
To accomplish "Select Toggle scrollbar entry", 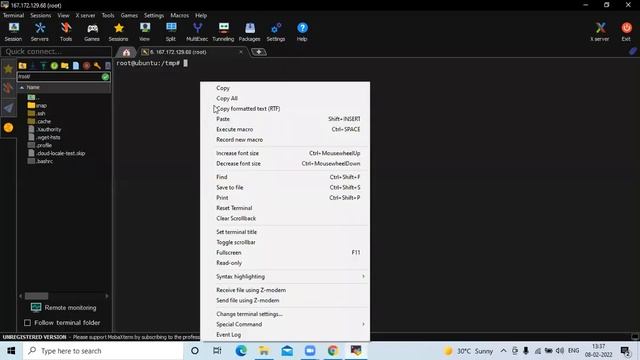I will click(x=285, y=242).
